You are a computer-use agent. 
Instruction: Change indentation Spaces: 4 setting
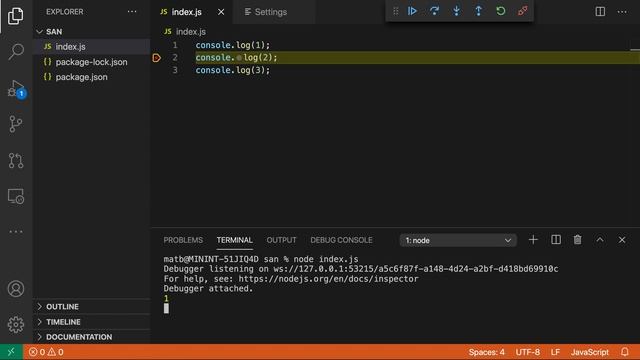coord(486,352)
